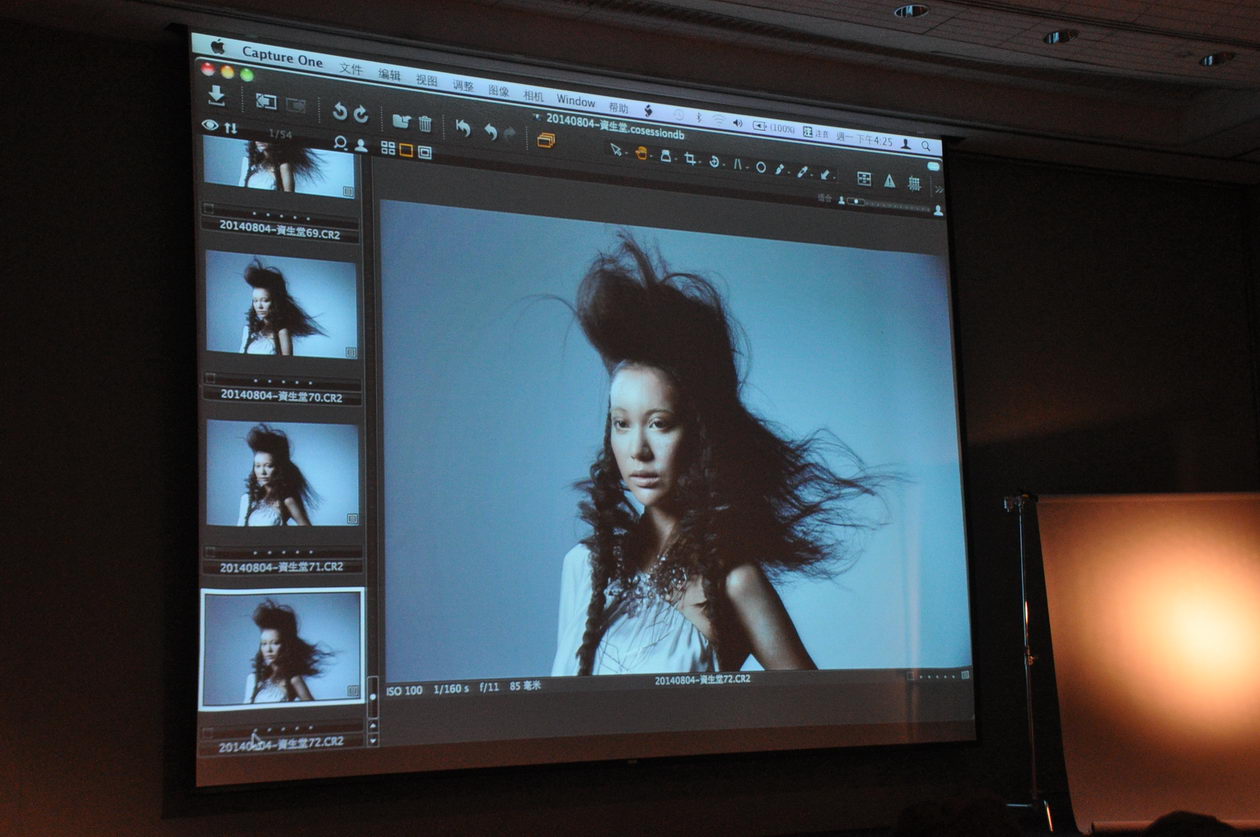Click the Rotate right icon

(x=361, y=114)
